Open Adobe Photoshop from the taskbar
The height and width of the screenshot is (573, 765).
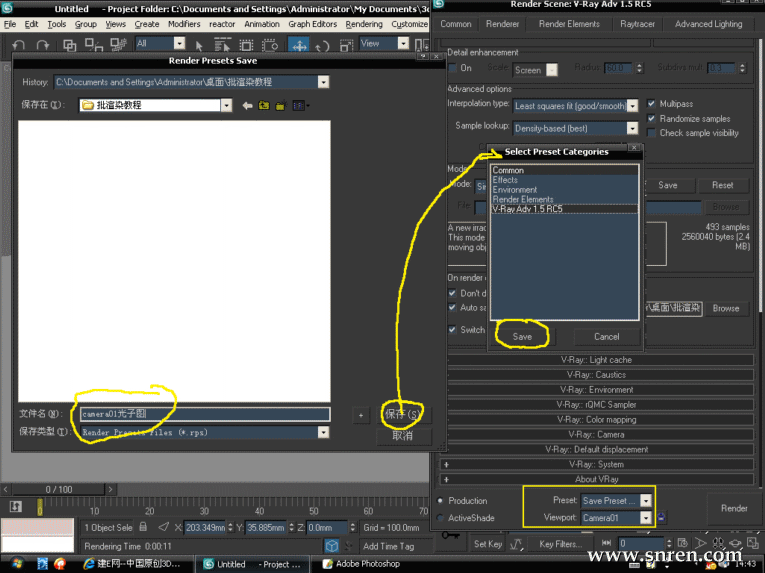tap(362, 564)
